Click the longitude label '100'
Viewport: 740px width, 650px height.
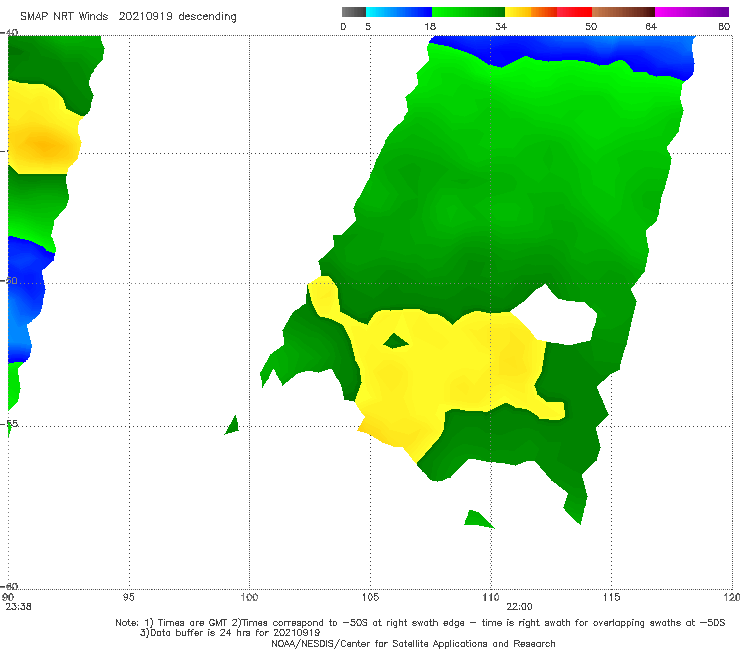pyautogui.click(x=249, y=597)
